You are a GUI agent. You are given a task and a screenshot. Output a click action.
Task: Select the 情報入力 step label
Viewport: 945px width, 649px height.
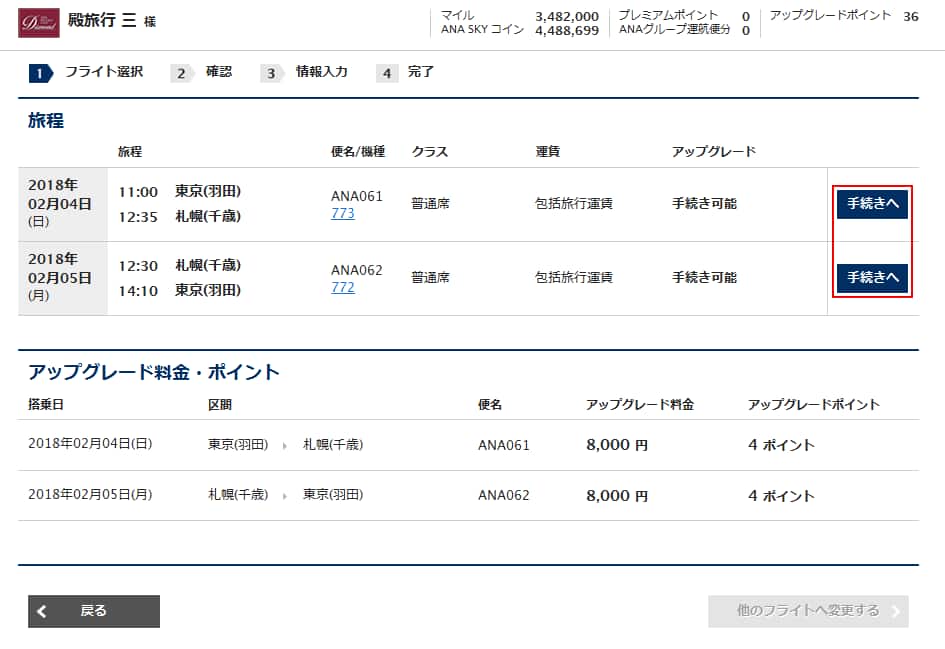click(x=322, y=72)
